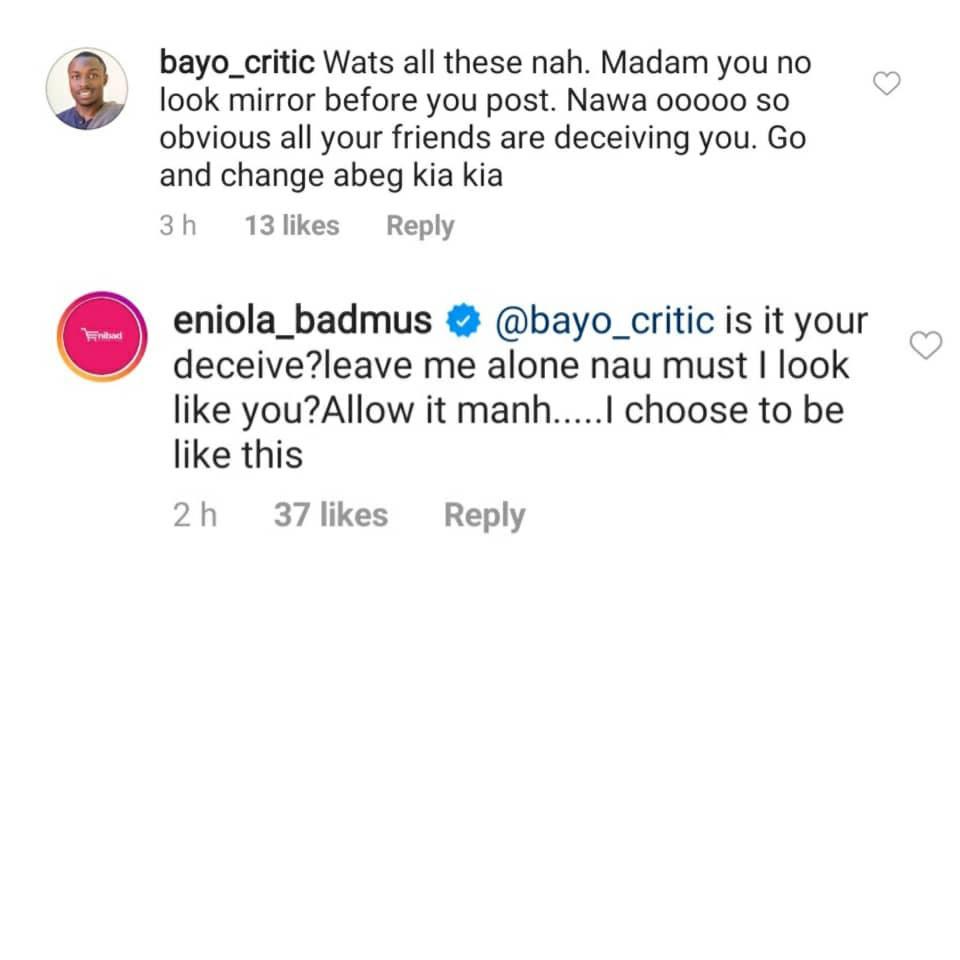Reply to the bayo_critic comment

click(x=420, y=226)
